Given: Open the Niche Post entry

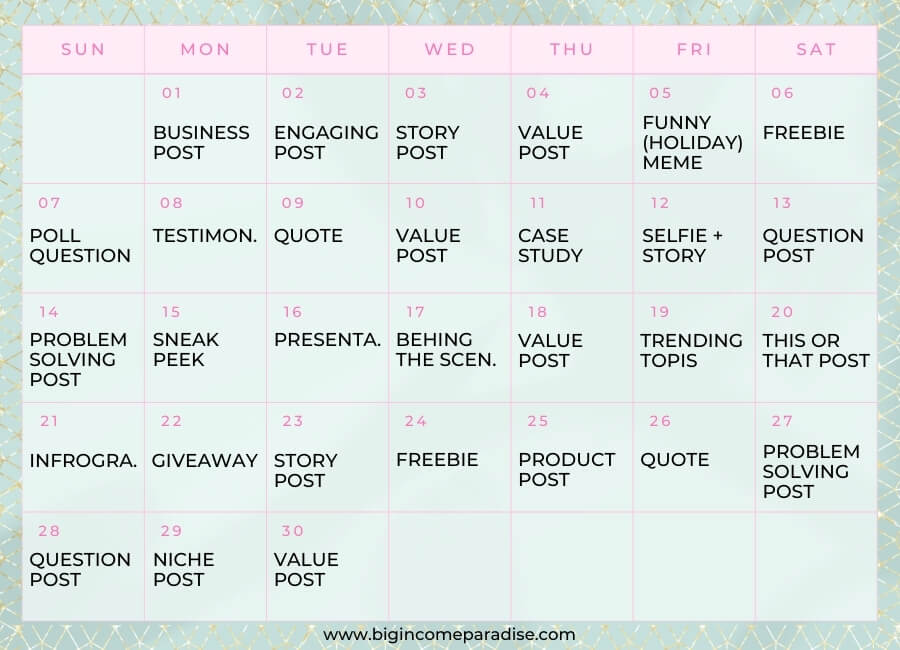Looking at the screenshot, I should pyautogui.click(x=183, y=569).
